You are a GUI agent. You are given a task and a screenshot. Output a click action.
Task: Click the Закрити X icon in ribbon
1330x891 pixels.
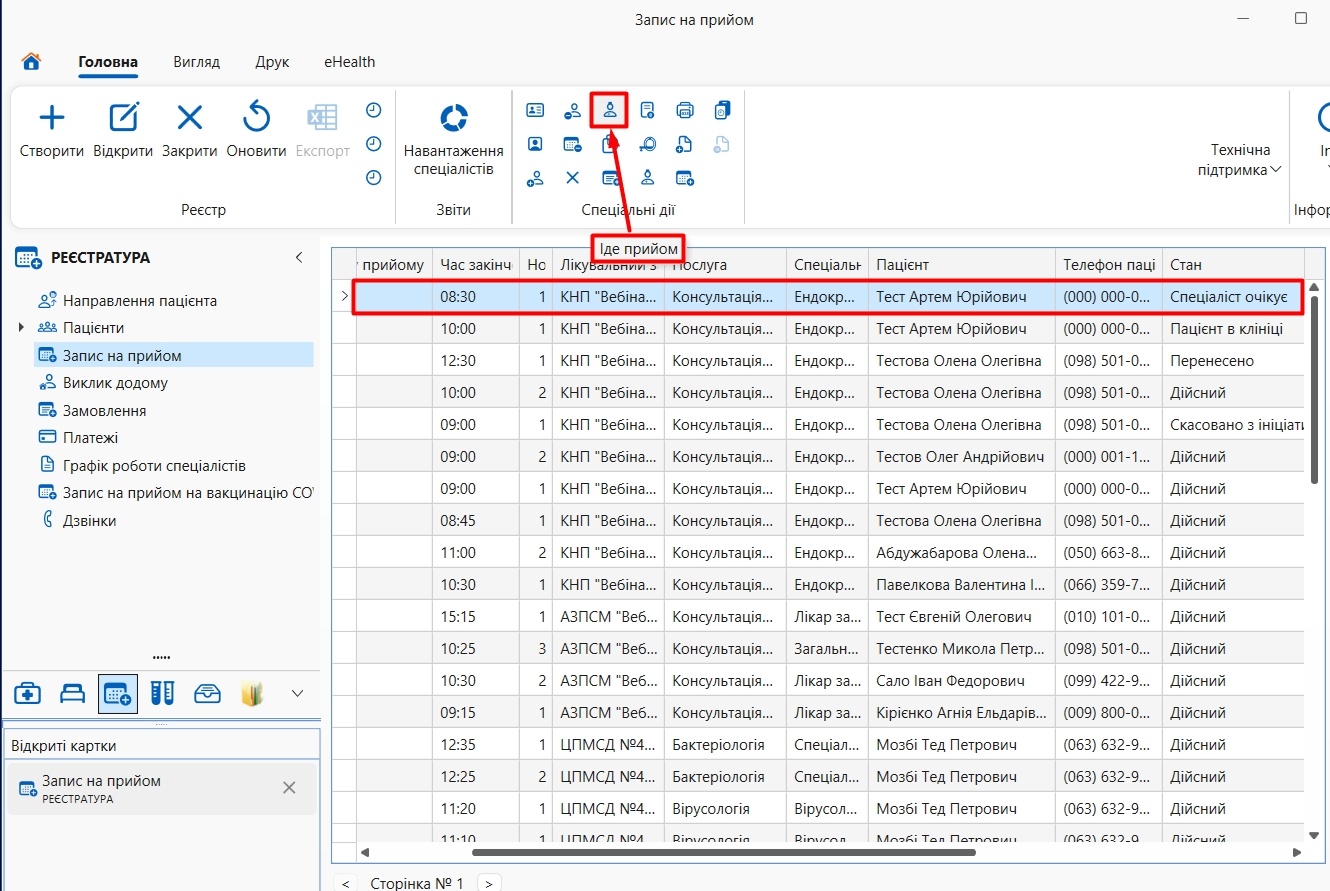(190, 118)
